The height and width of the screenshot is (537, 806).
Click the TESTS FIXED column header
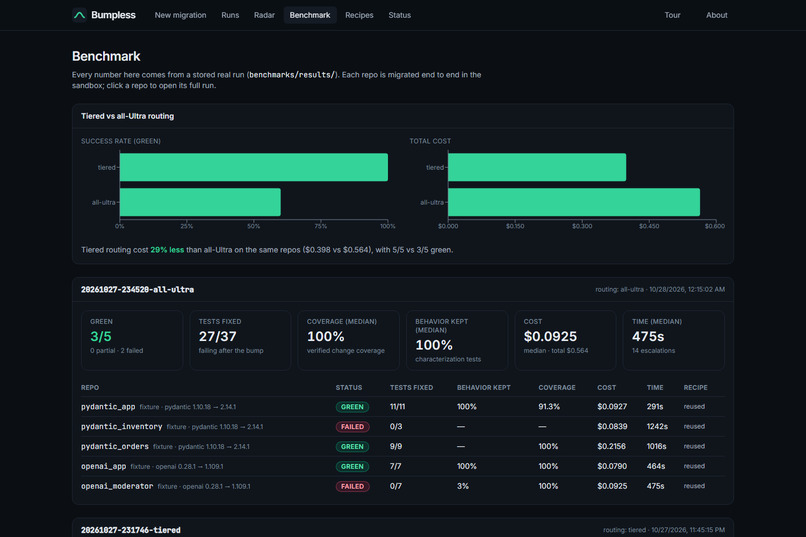[411, 388]
